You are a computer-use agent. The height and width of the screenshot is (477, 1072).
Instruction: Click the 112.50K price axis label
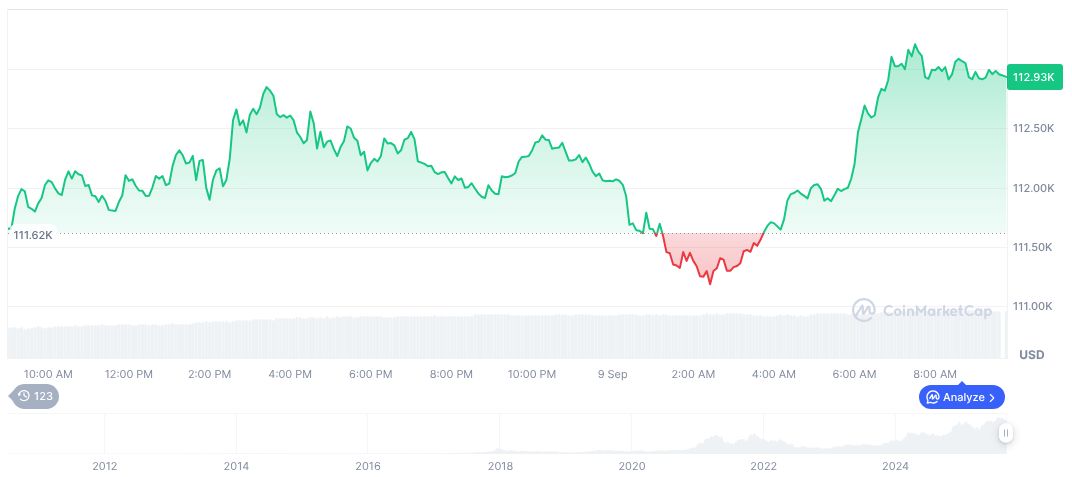(1032, 128)
